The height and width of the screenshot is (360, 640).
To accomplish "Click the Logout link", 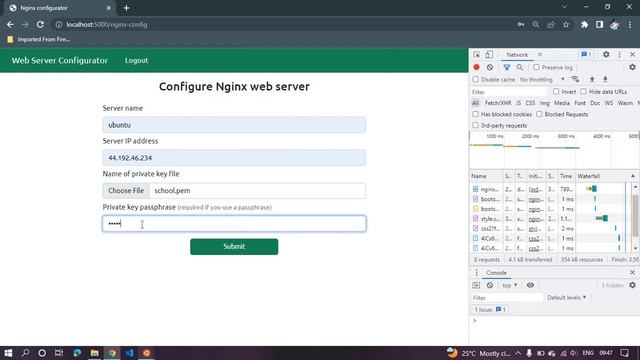I will [136, 60].
